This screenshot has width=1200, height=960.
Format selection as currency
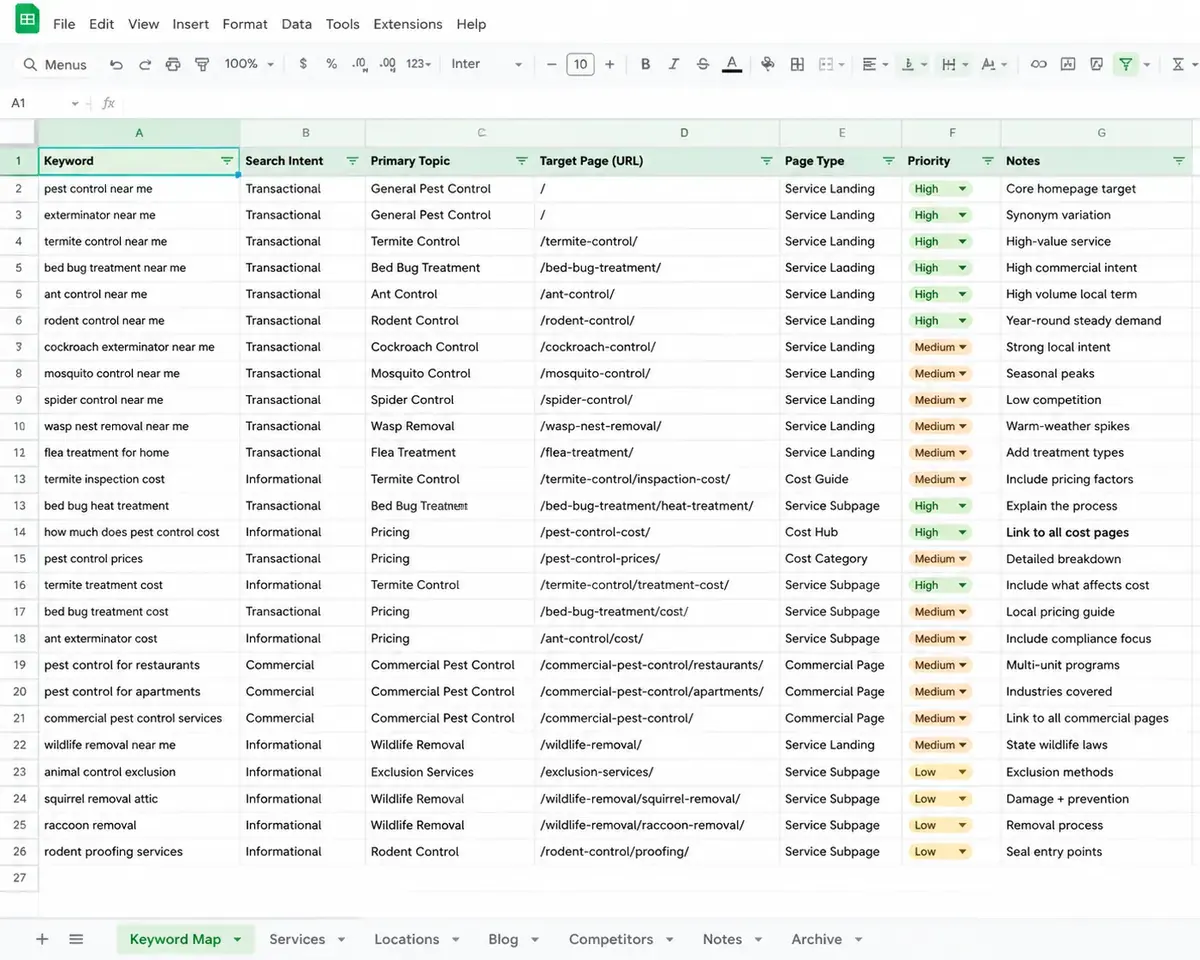(303, 64)
